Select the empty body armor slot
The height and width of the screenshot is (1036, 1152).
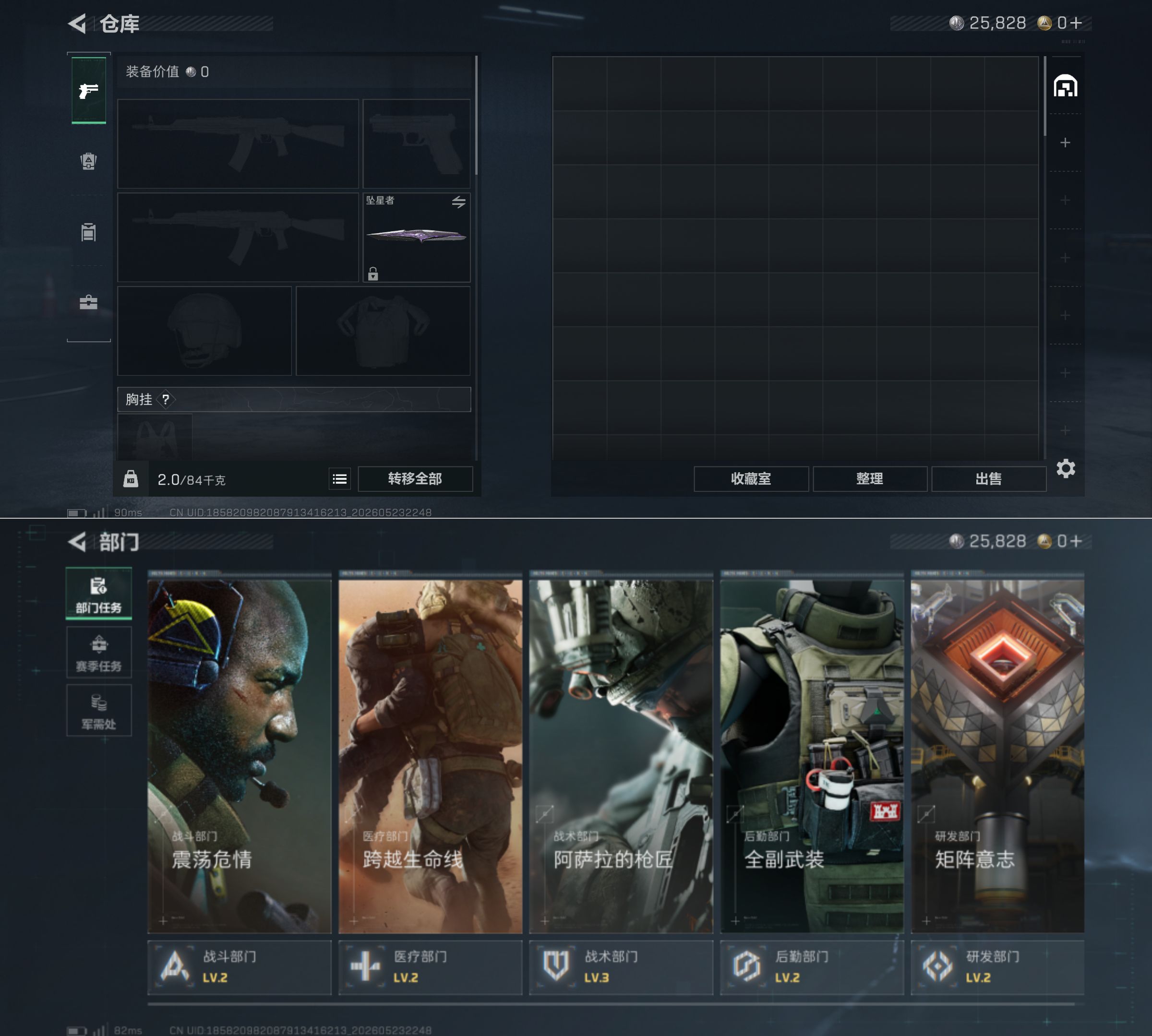click(383, 331)
